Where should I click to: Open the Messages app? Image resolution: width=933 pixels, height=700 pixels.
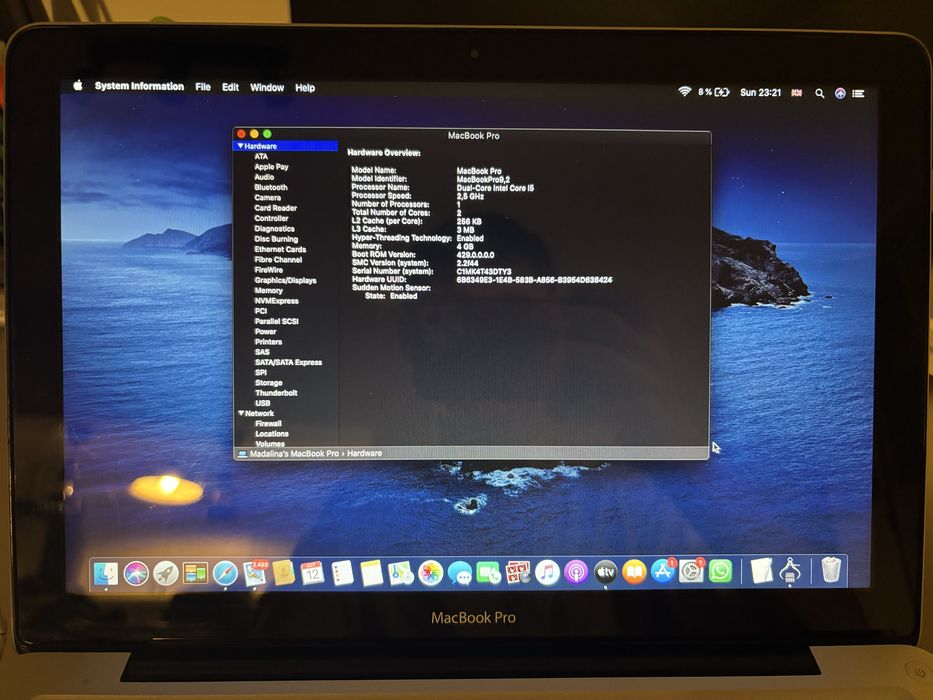[x=460, y=573]
